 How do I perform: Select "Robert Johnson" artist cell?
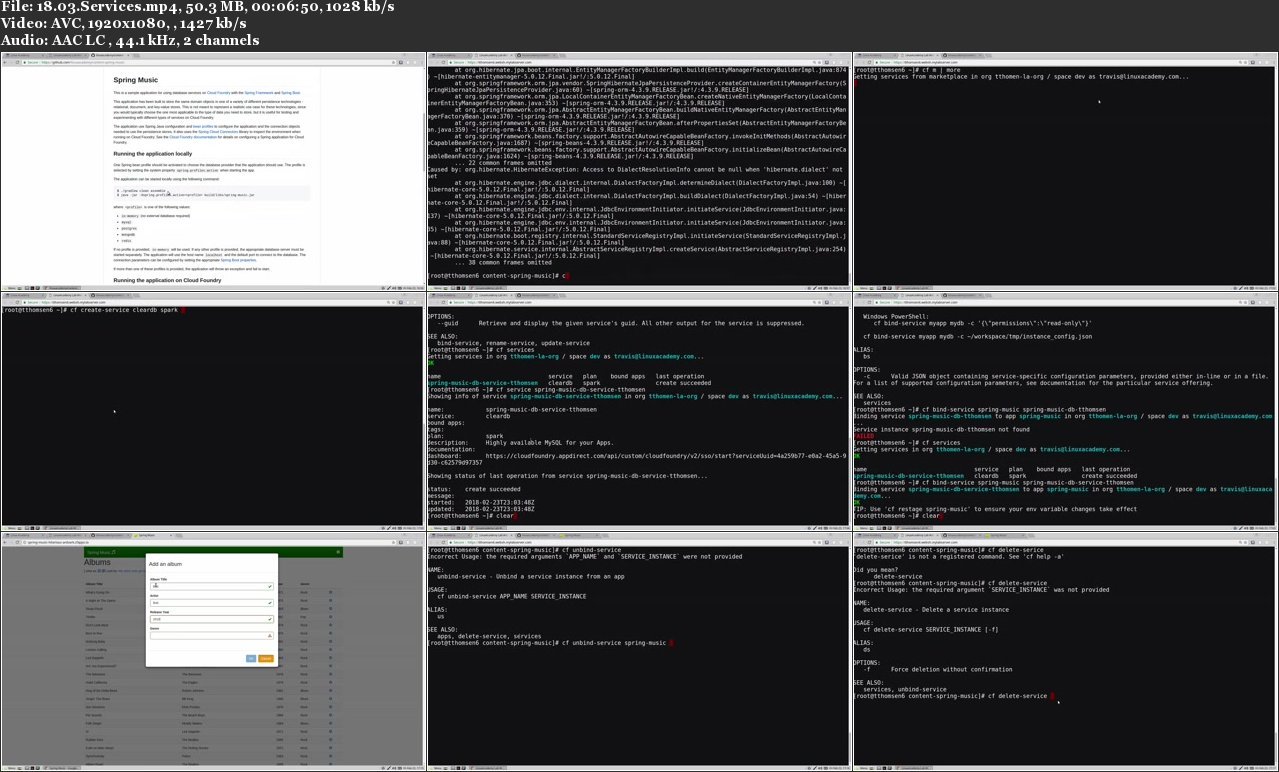tap(195, 690)
